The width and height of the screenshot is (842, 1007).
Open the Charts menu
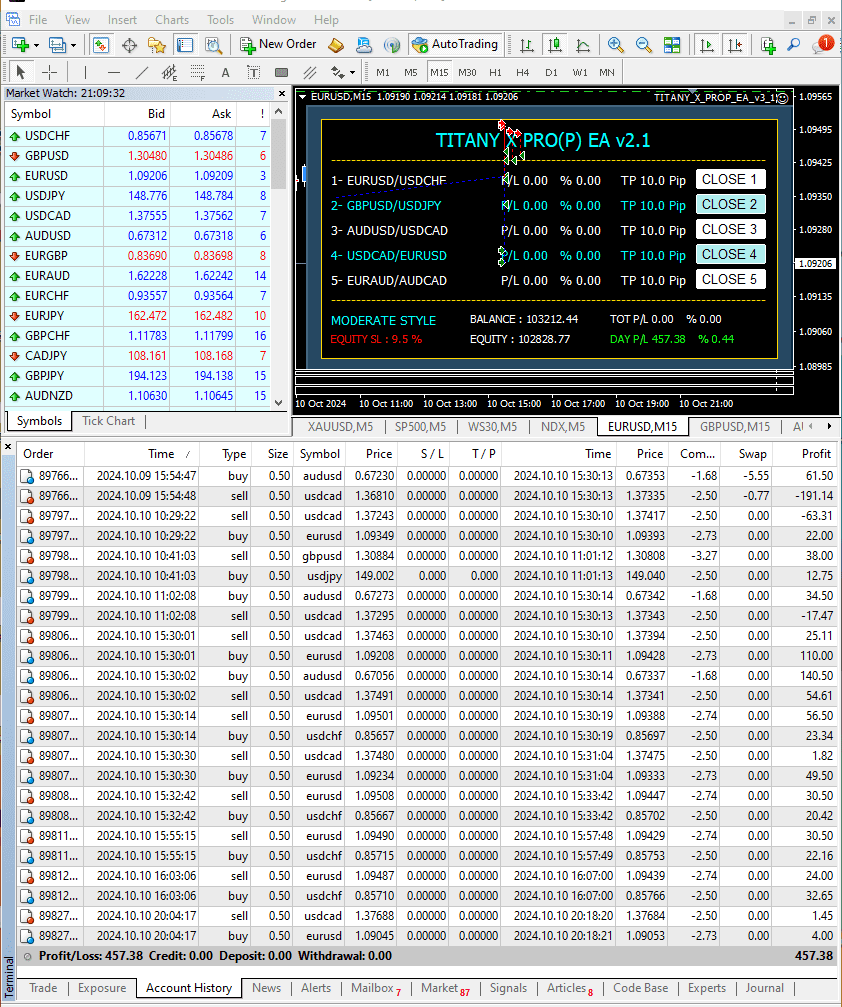click(172, 20)
